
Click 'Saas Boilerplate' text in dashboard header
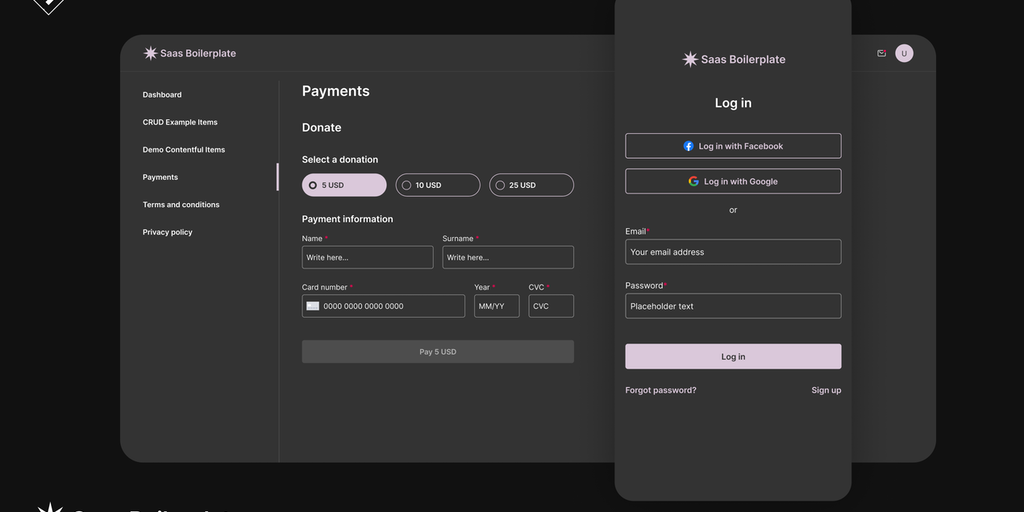tap(198, 54)
